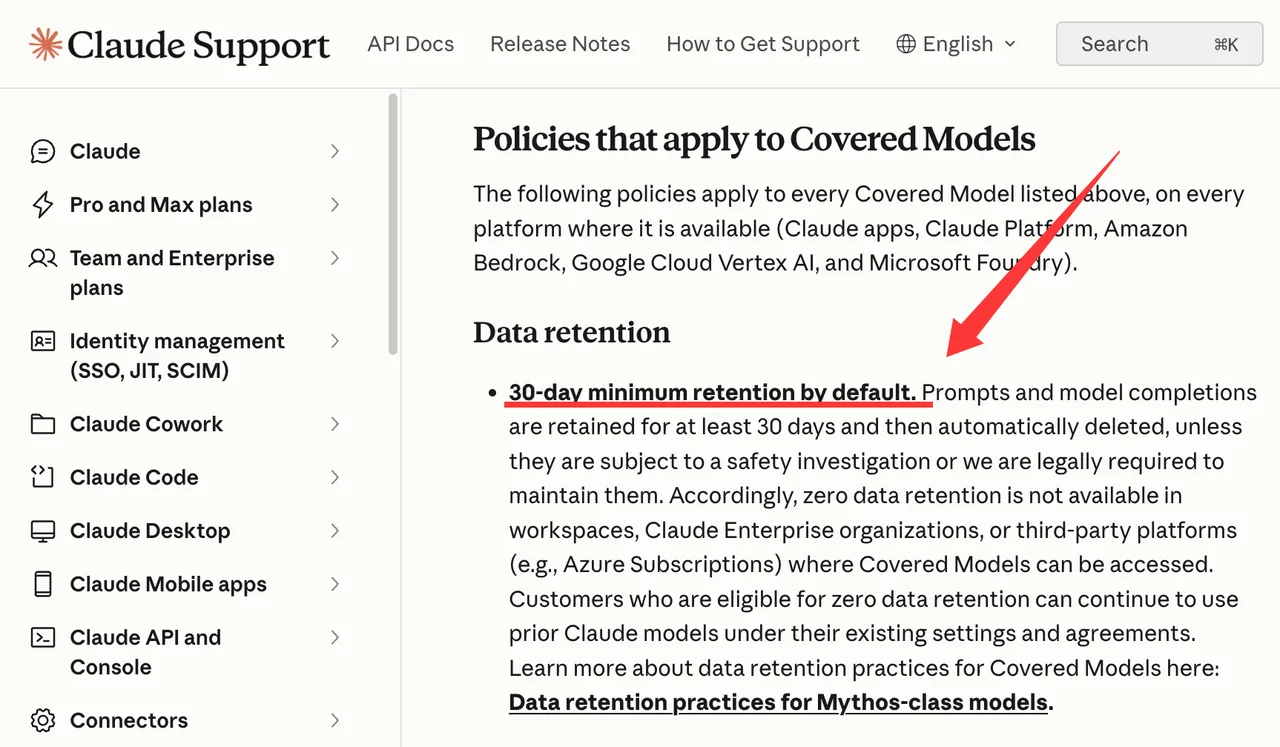Screen dimensions: 1280x747
Task: Click the Claude Desktop monitor icon
Action: click(x=43, y=531)
